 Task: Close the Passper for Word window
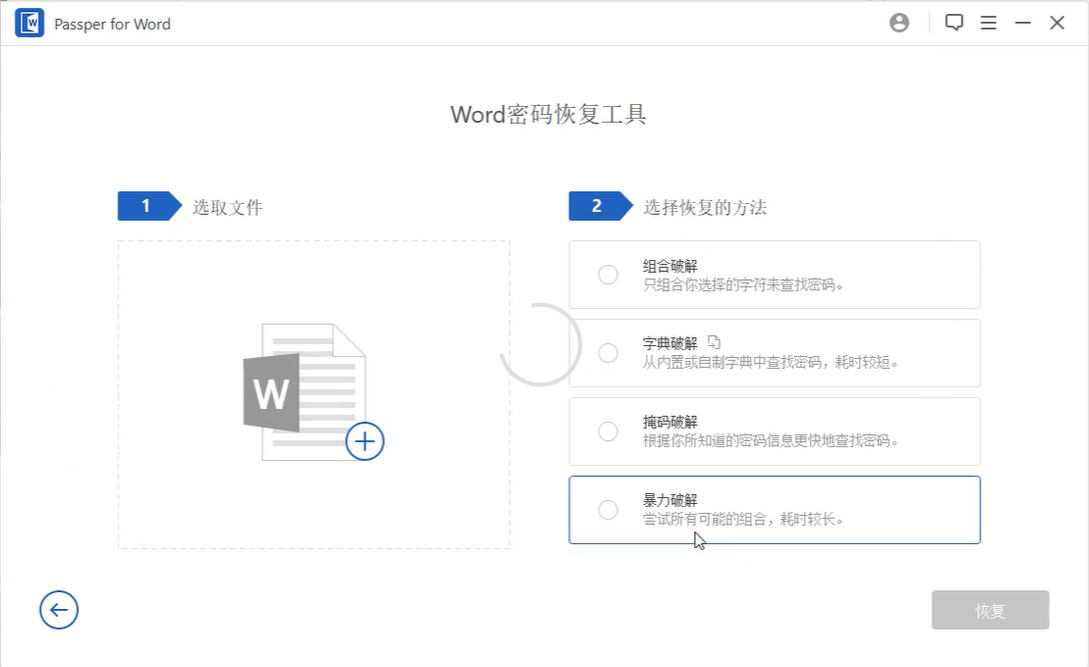coord(1057,23)
